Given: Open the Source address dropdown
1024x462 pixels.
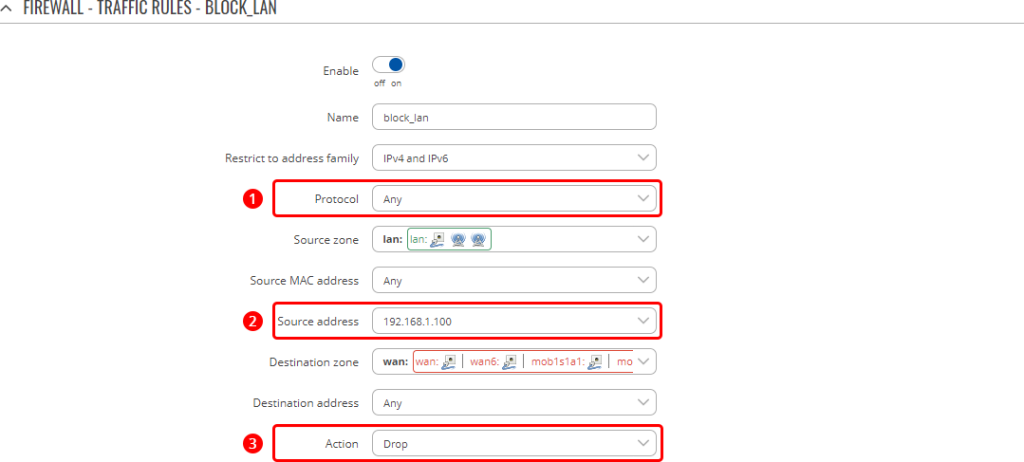Looking at the screenshot, I should pos(514,322).
